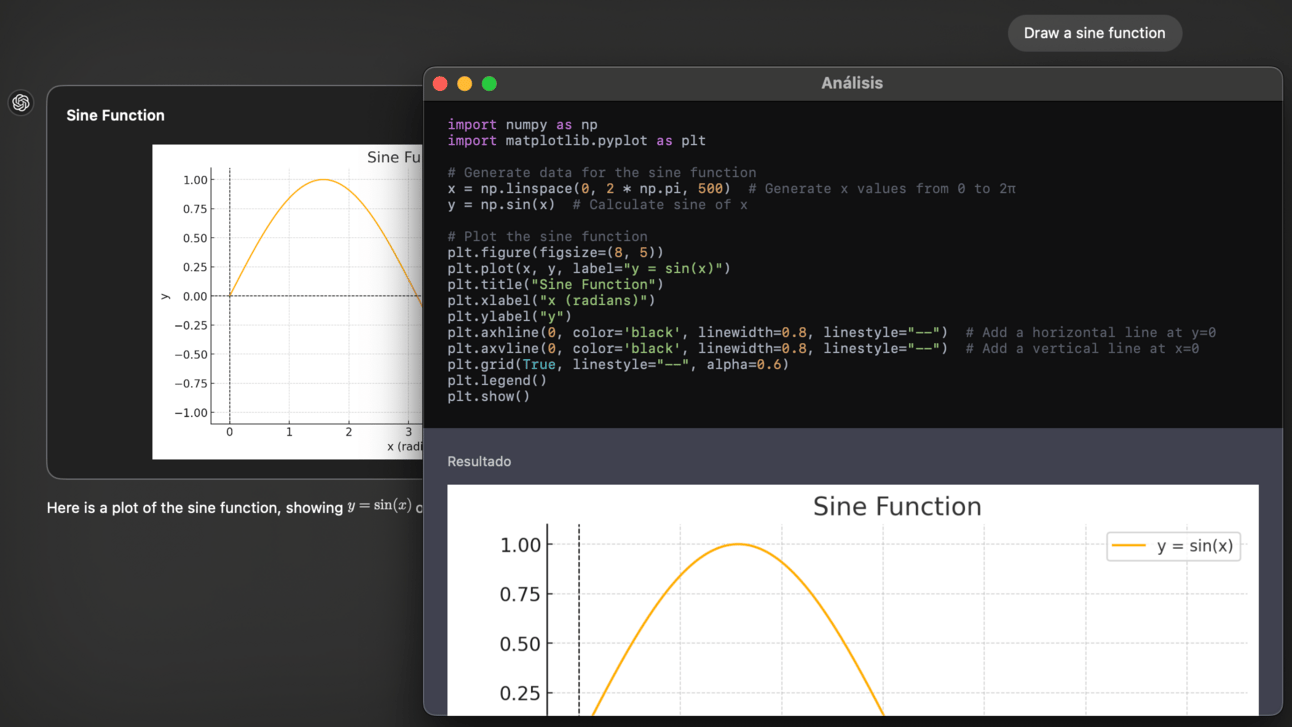
Task: Click the peak of the large orange sine curve
Action: point(738,544)
